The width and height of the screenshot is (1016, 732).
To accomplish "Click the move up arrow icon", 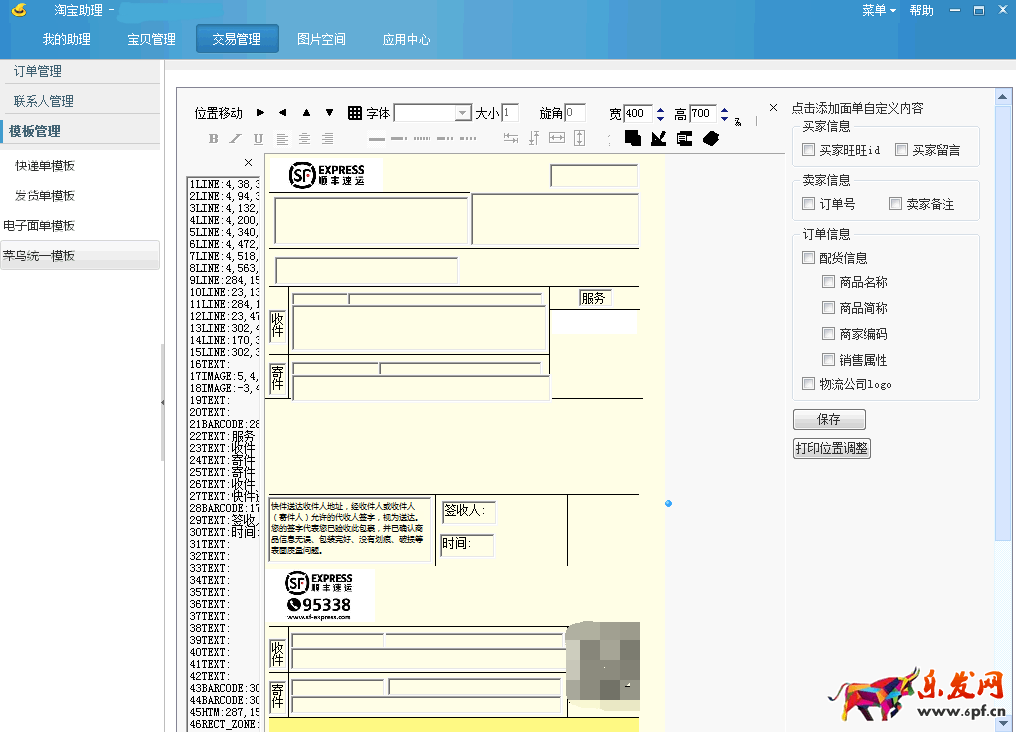I will point(306,113).
